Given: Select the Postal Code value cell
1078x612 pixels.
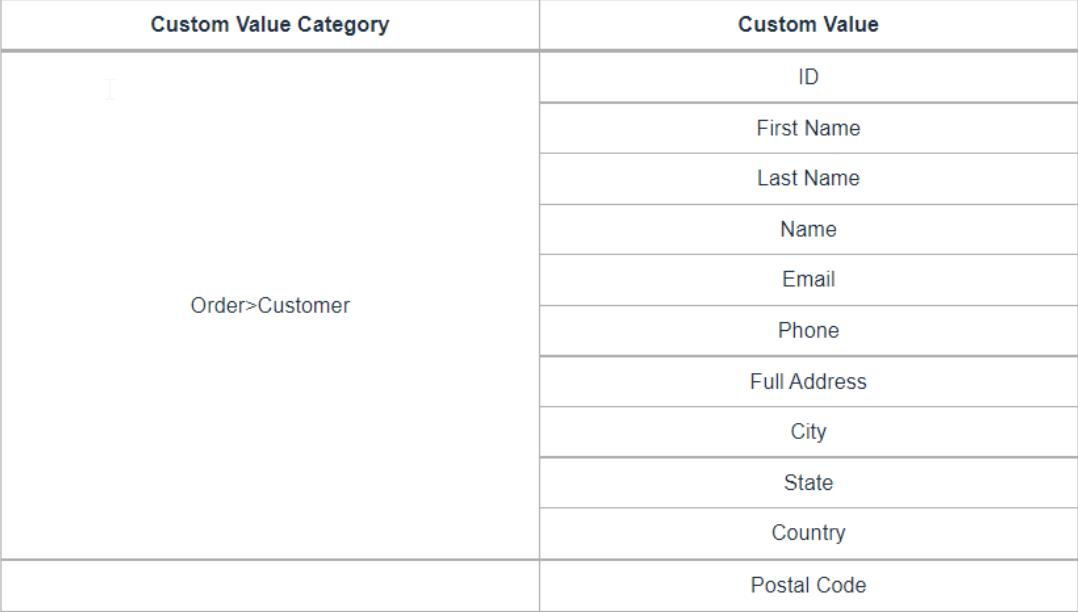Looking at the screenshot, I should tap(808, 585).
